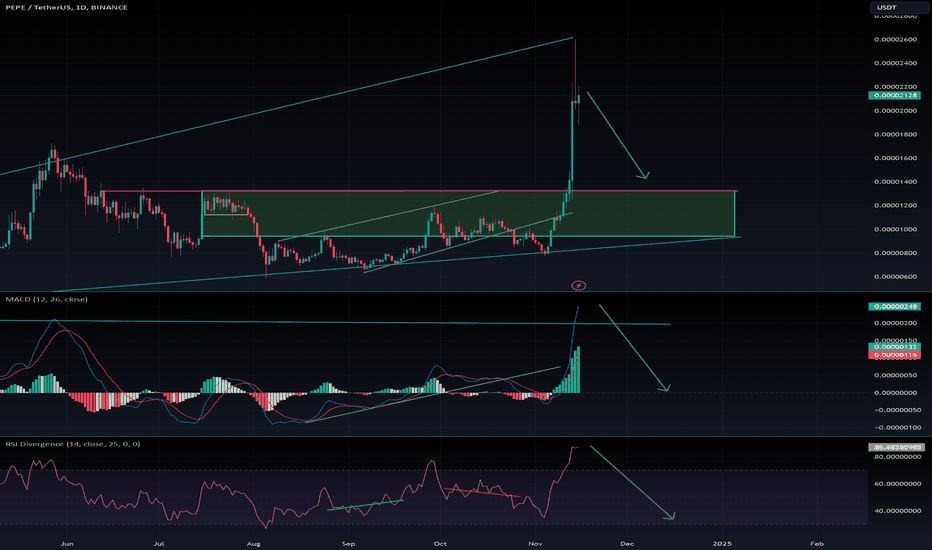Click the 0.00000800 price axis label

(x=895, y=253)
